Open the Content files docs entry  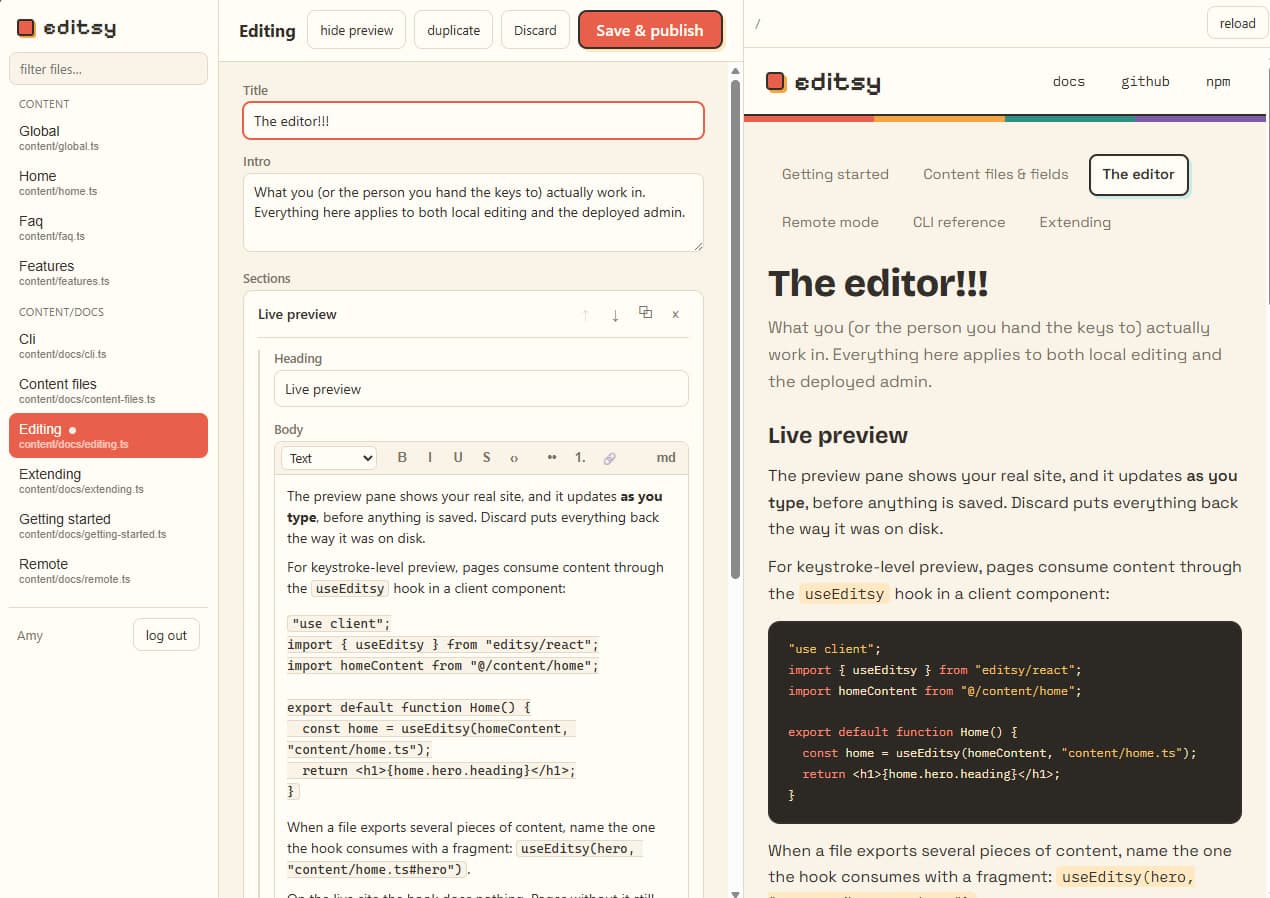click(108, 391)
